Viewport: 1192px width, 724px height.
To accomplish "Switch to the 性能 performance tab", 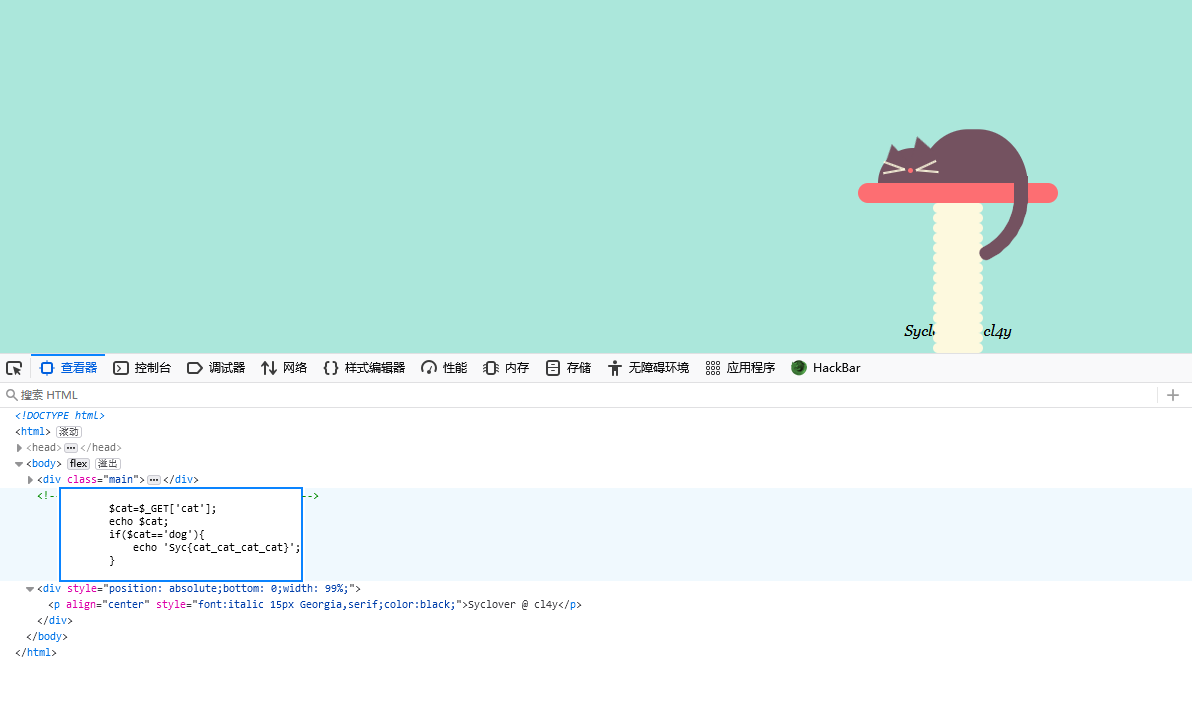I will (444, 368).
